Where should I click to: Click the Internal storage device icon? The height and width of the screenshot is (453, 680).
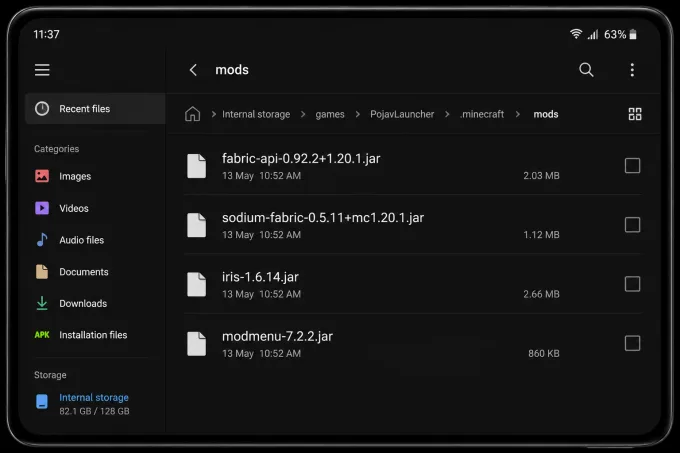(42, 402)
